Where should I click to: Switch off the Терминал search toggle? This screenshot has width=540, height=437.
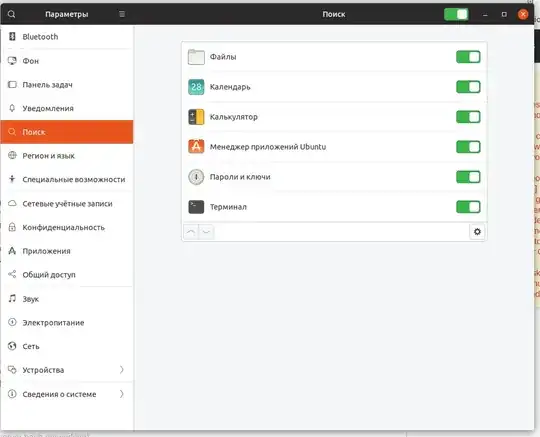468,207
